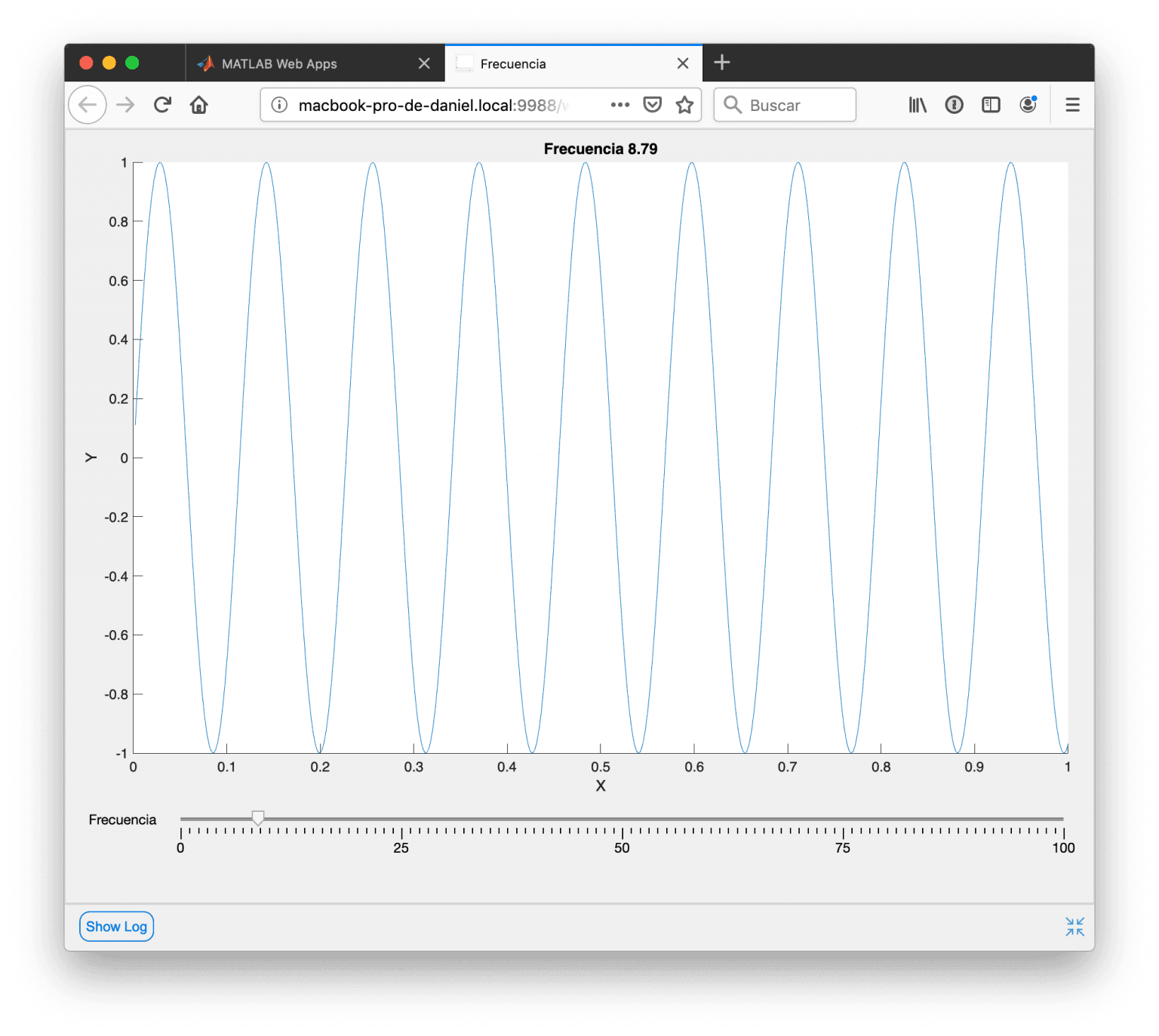Viewport: 1159px width, 1036px height.
Task: Click the X axis label
Action: pyautogui.click(x=601, y=785)
